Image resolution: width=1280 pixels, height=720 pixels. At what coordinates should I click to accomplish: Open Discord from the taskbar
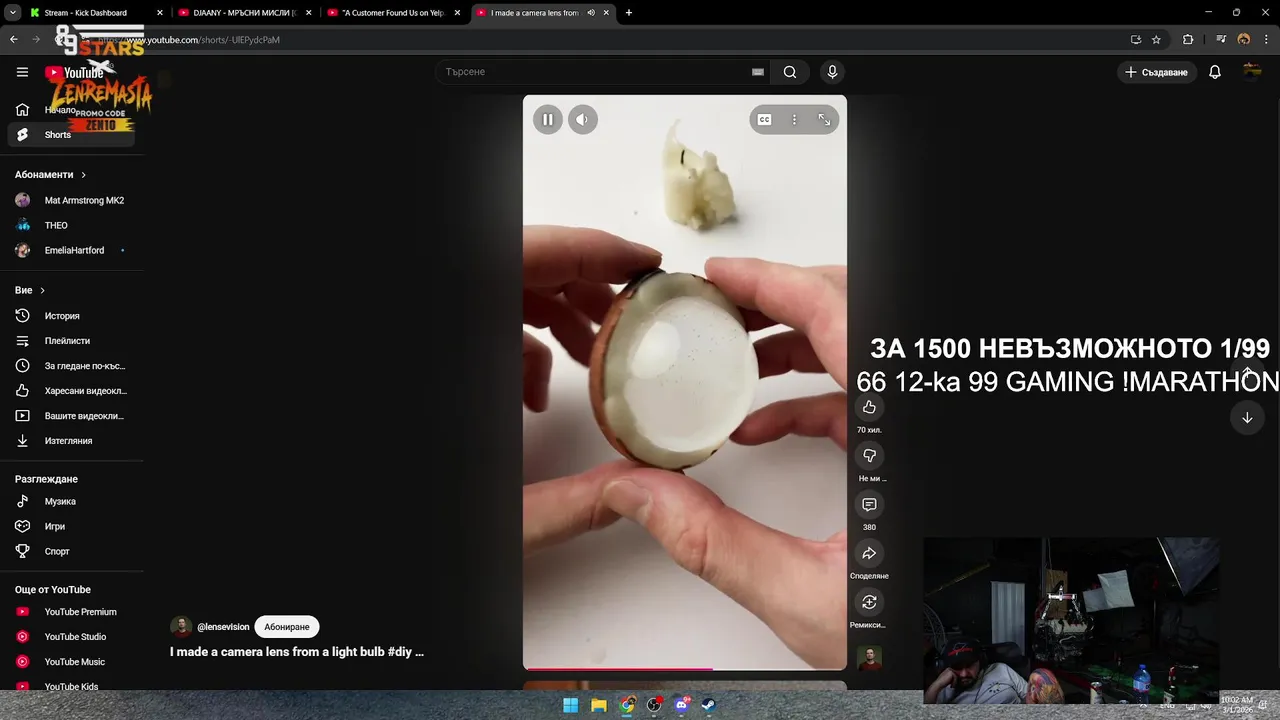682,705
